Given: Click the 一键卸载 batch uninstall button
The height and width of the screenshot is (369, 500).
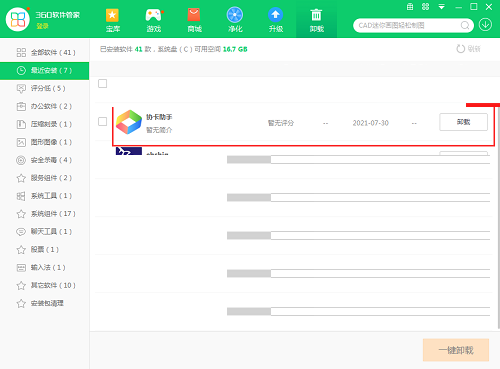Looking at the screenshot, I should (456, 350).
